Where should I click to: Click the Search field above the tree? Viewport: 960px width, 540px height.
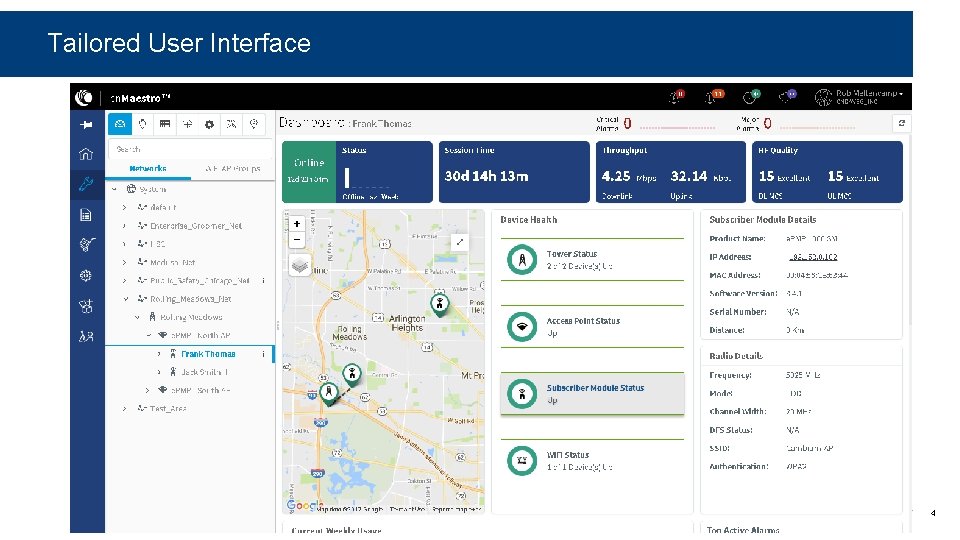coord(190,149)
